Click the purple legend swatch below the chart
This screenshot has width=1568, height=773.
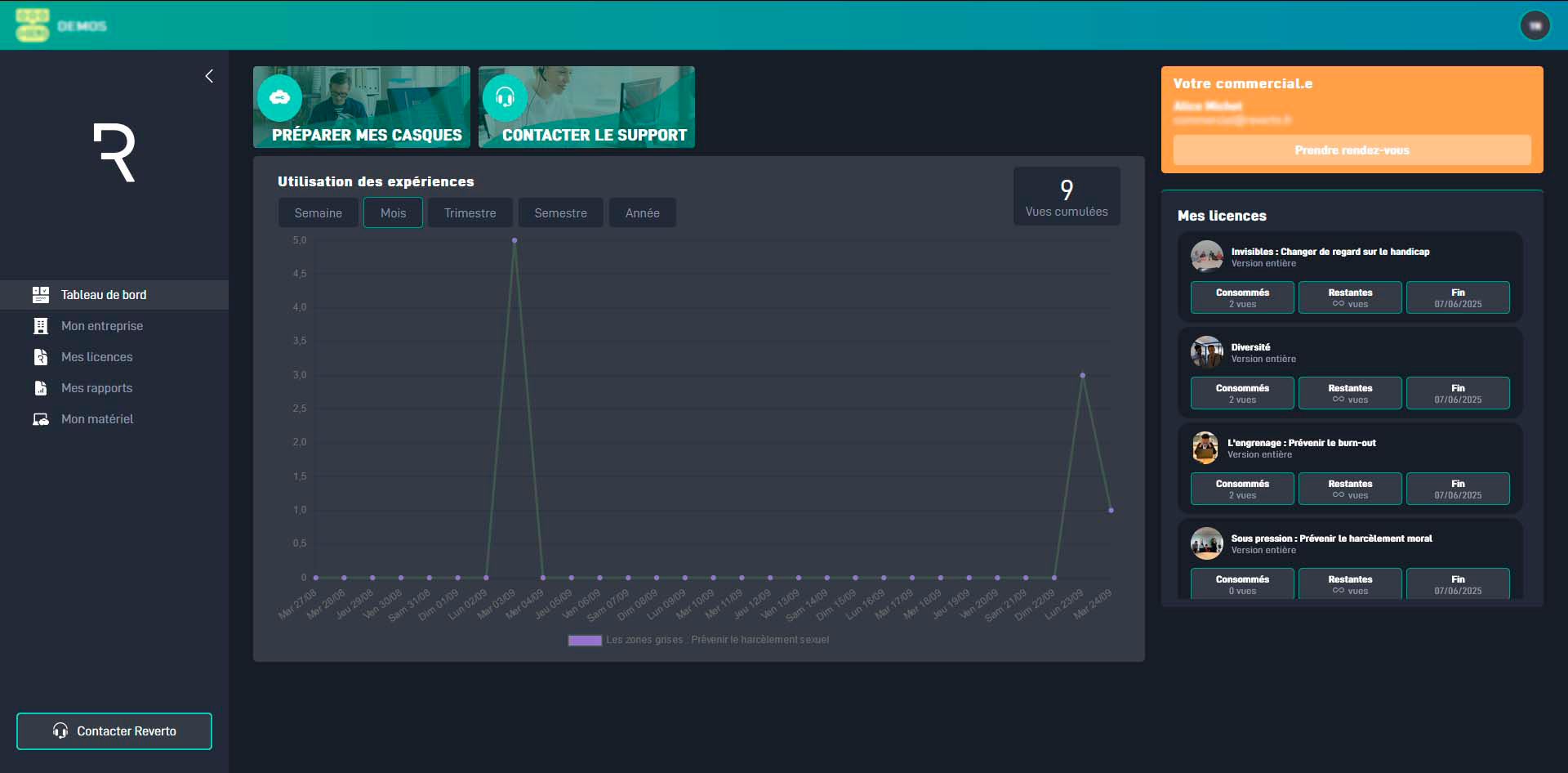(x=585, y=641)
